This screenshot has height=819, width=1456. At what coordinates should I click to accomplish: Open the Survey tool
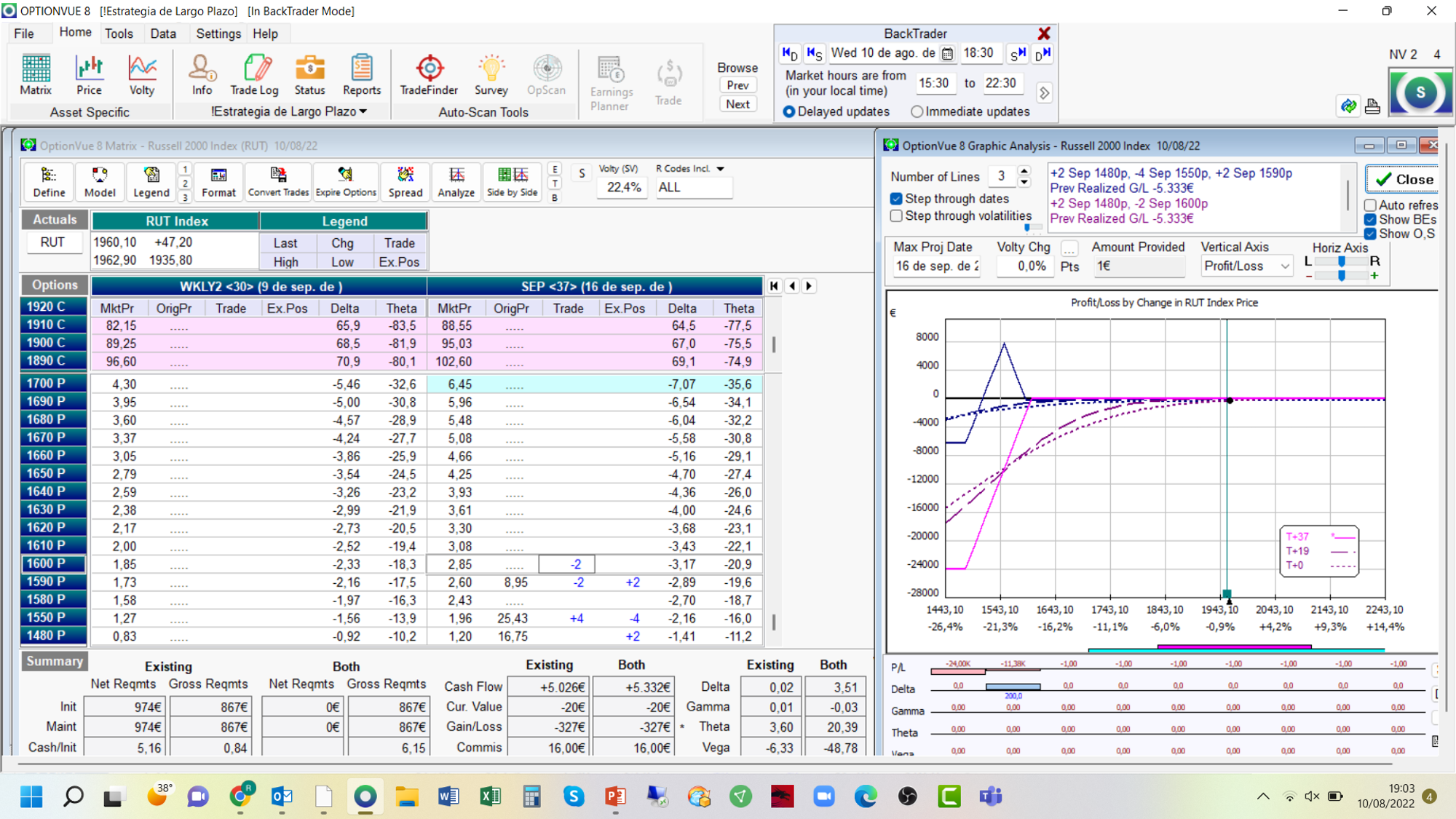point(491,74)
